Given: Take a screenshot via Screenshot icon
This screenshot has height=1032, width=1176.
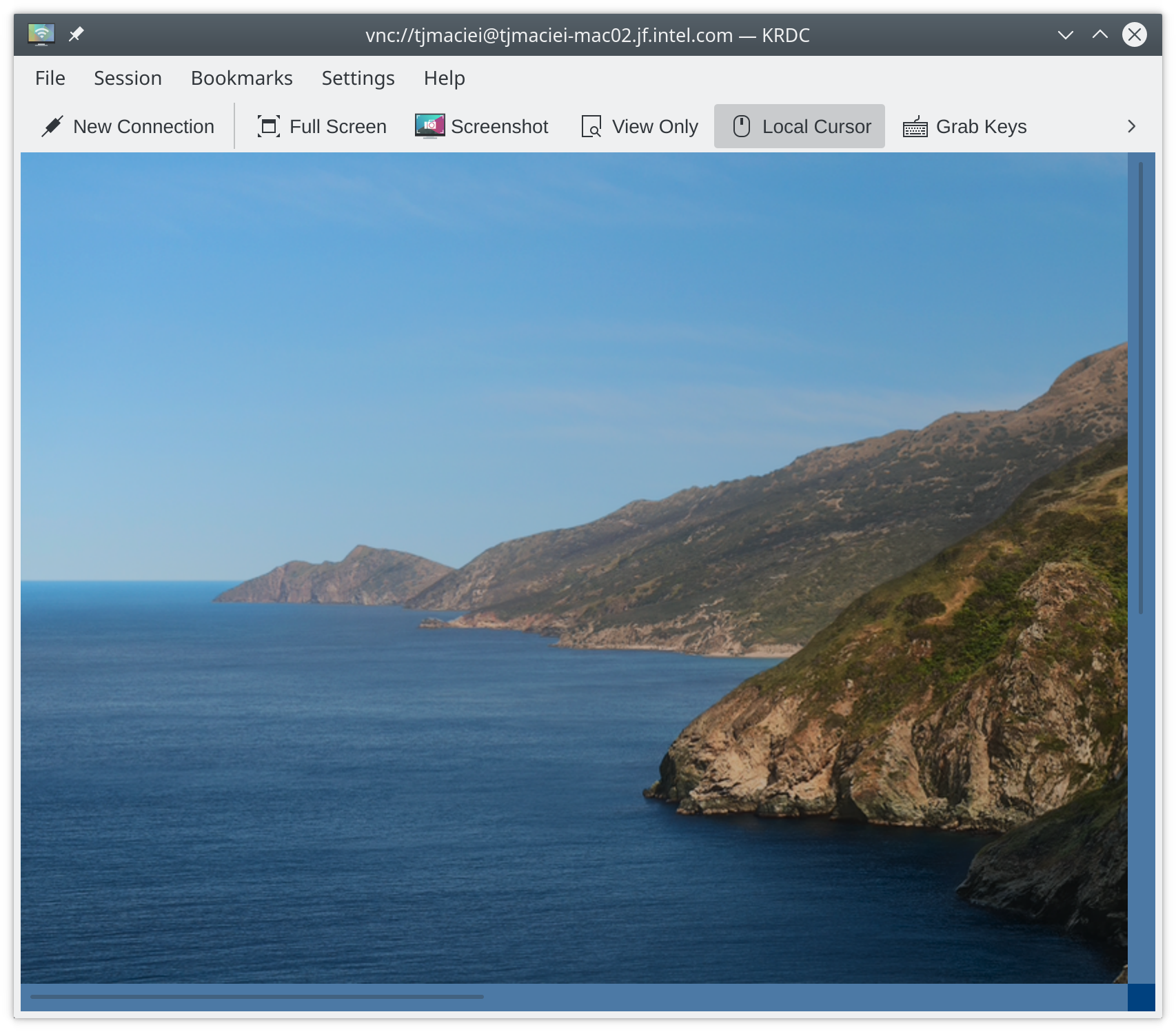Looking at the screenshot, I should tap(429, 126).
